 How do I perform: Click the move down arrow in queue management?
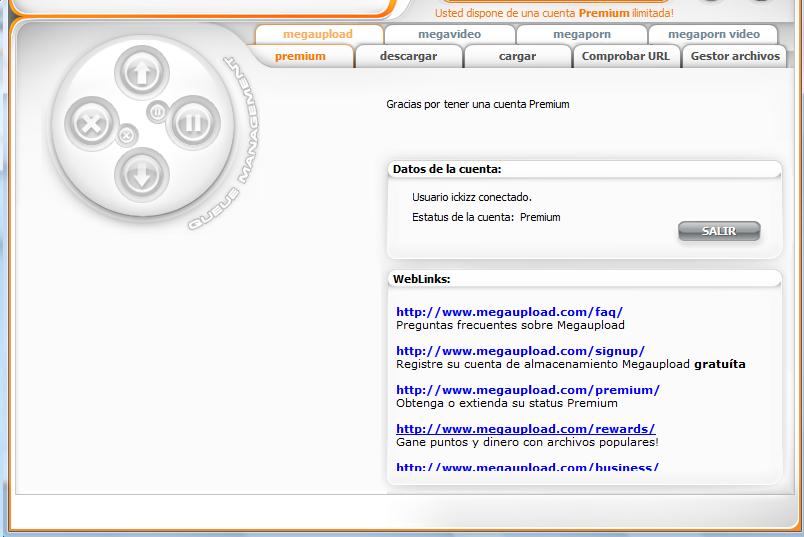[x=141, y=175]
